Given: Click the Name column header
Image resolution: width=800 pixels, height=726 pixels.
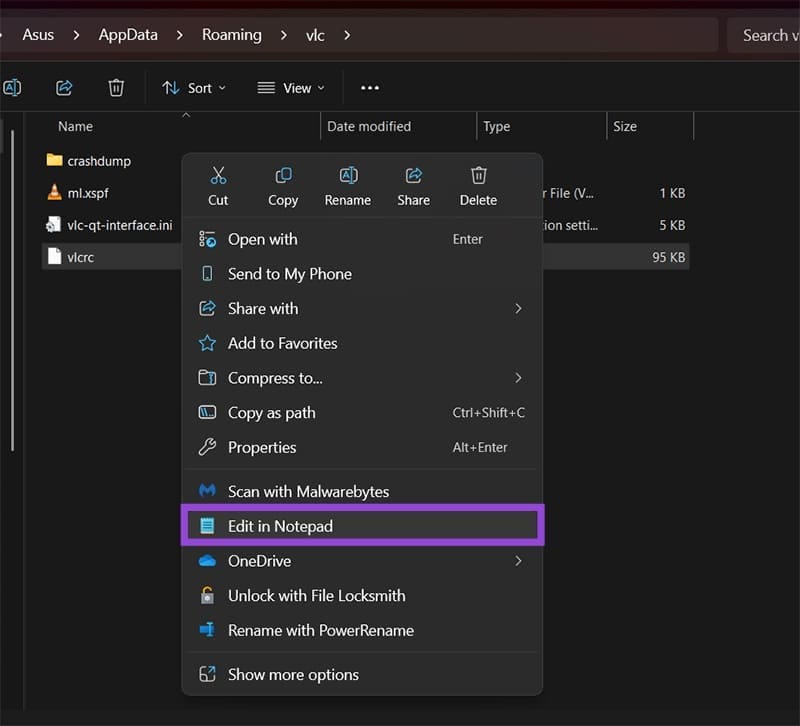Looking at the screenshot, I should point(76,126).
